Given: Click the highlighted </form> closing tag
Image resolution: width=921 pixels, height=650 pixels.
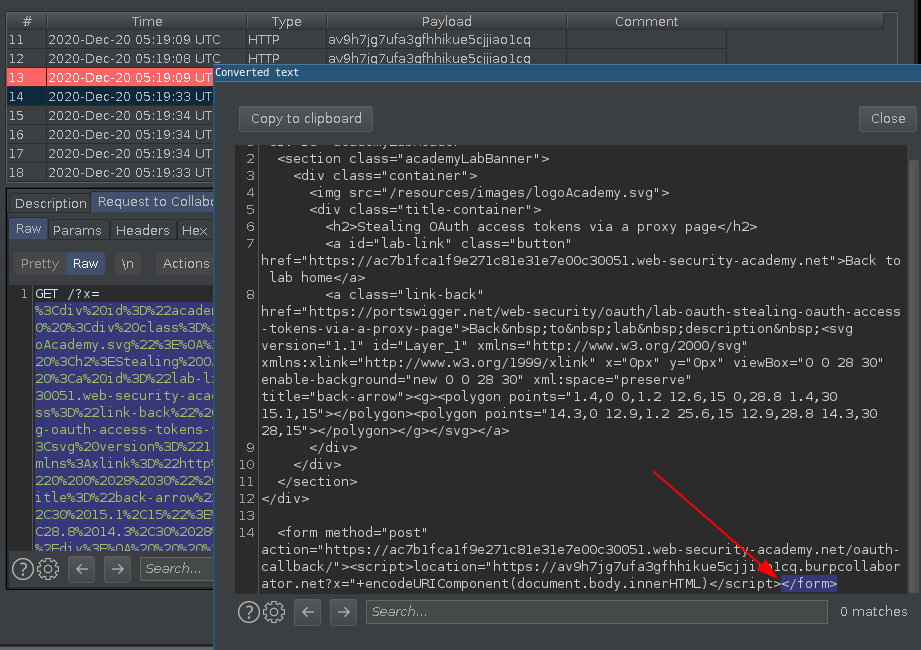Looking at the screenshot, I should click(809, 584).
